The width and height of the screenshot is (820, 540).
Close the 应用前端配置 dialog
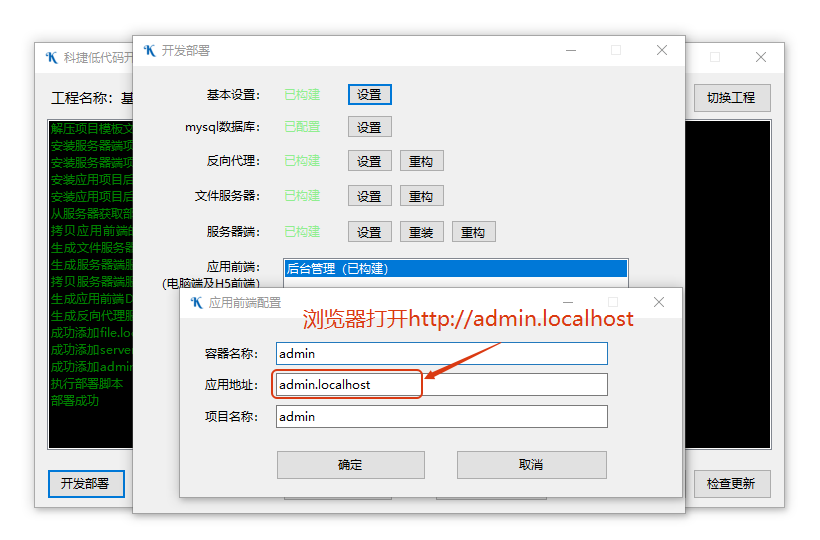658,302
